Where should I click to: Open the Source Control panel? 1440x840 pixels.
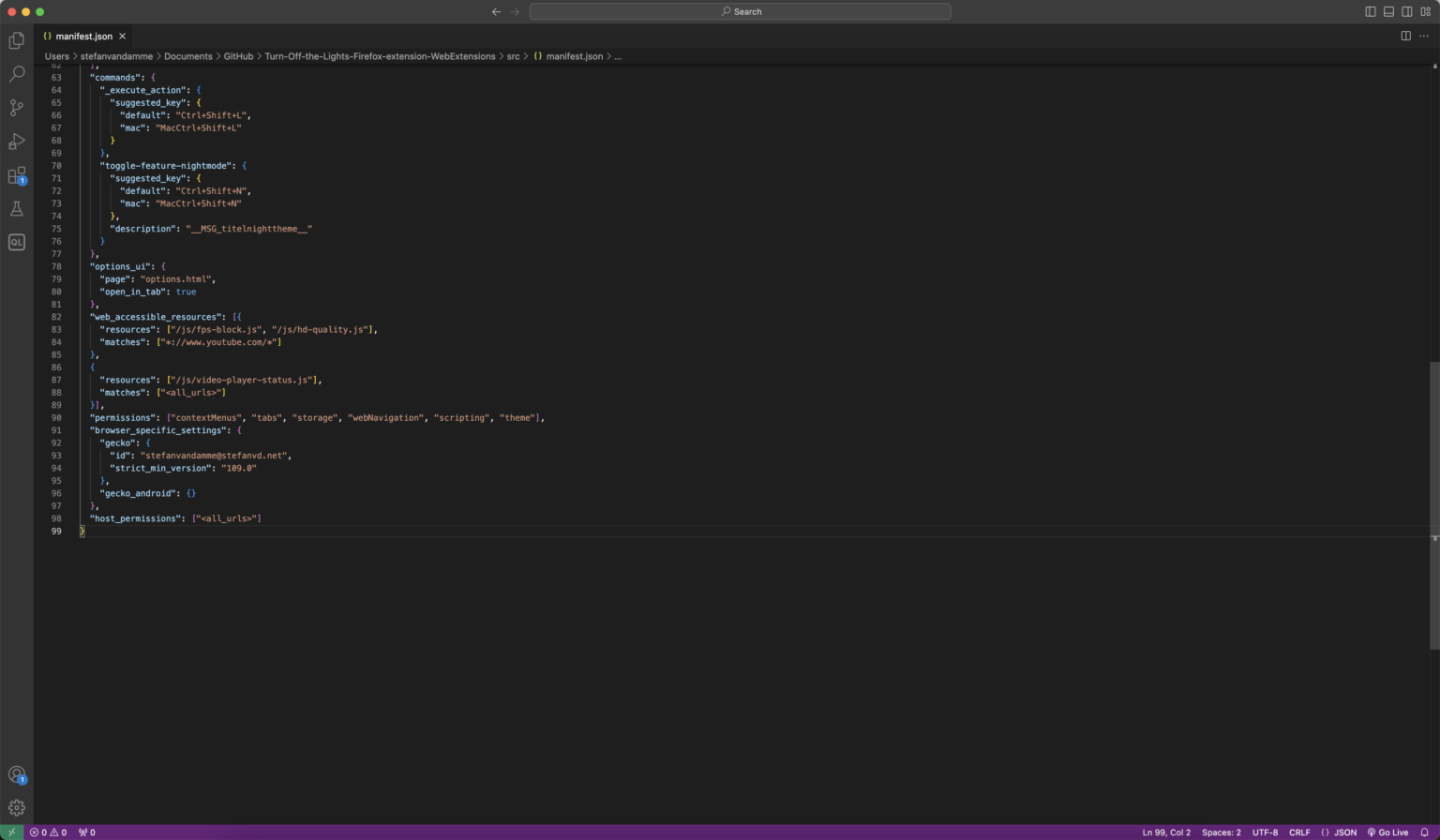click(16, 107)
